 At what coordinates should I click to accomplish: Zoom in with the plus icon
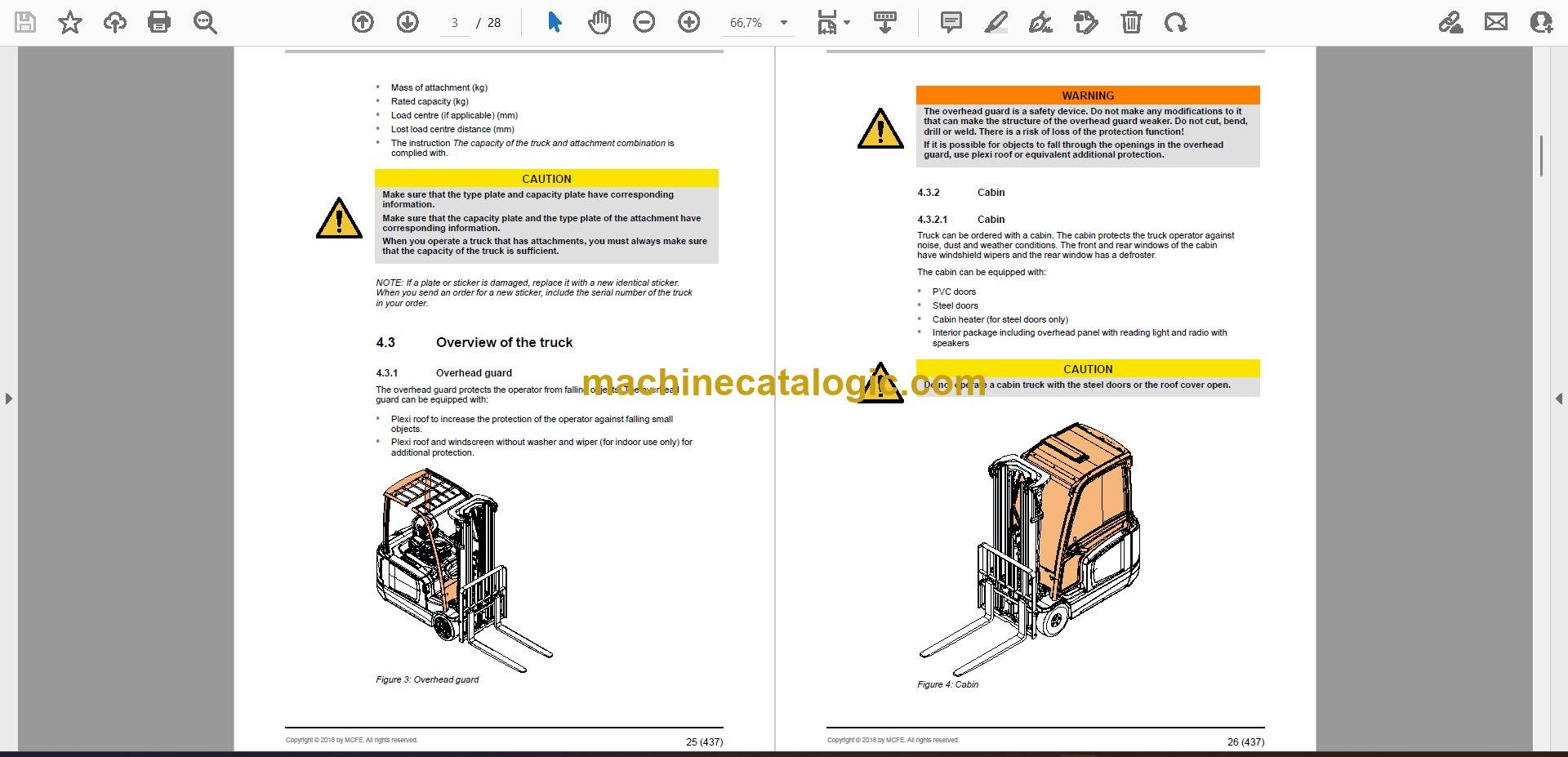pos(689,22)
